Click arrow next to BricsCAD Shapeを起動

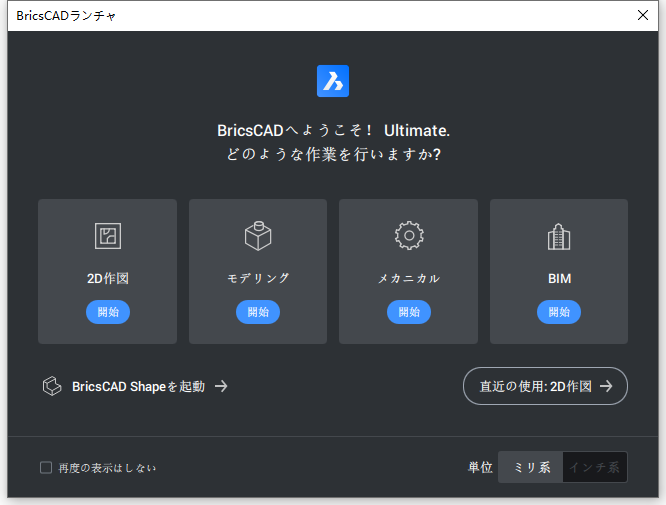tap(221, 386)
